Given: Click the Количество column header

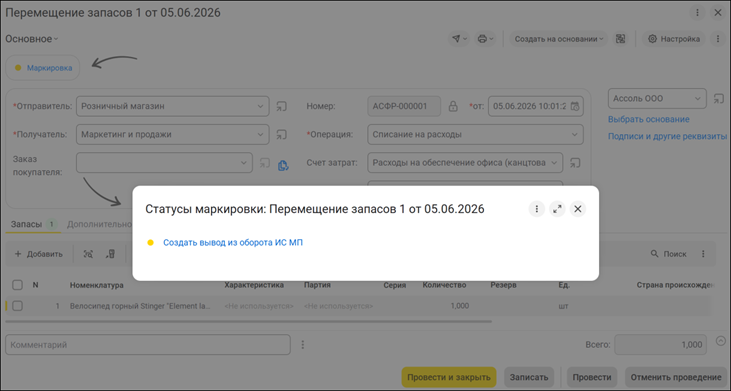Looking at the screenshot, I should (x=444, y=285).
